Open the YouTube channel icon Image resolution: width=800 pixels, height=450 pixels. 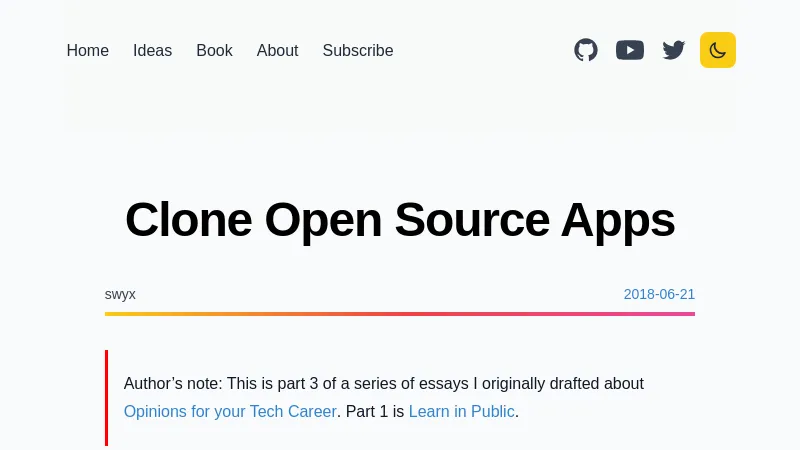point(630,50)
